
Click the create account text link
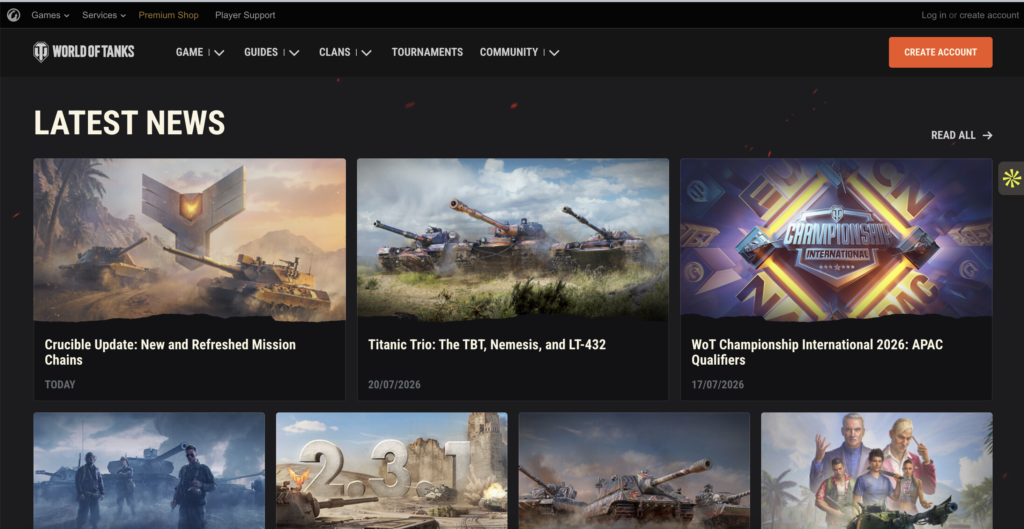click(x=989, y=15)
